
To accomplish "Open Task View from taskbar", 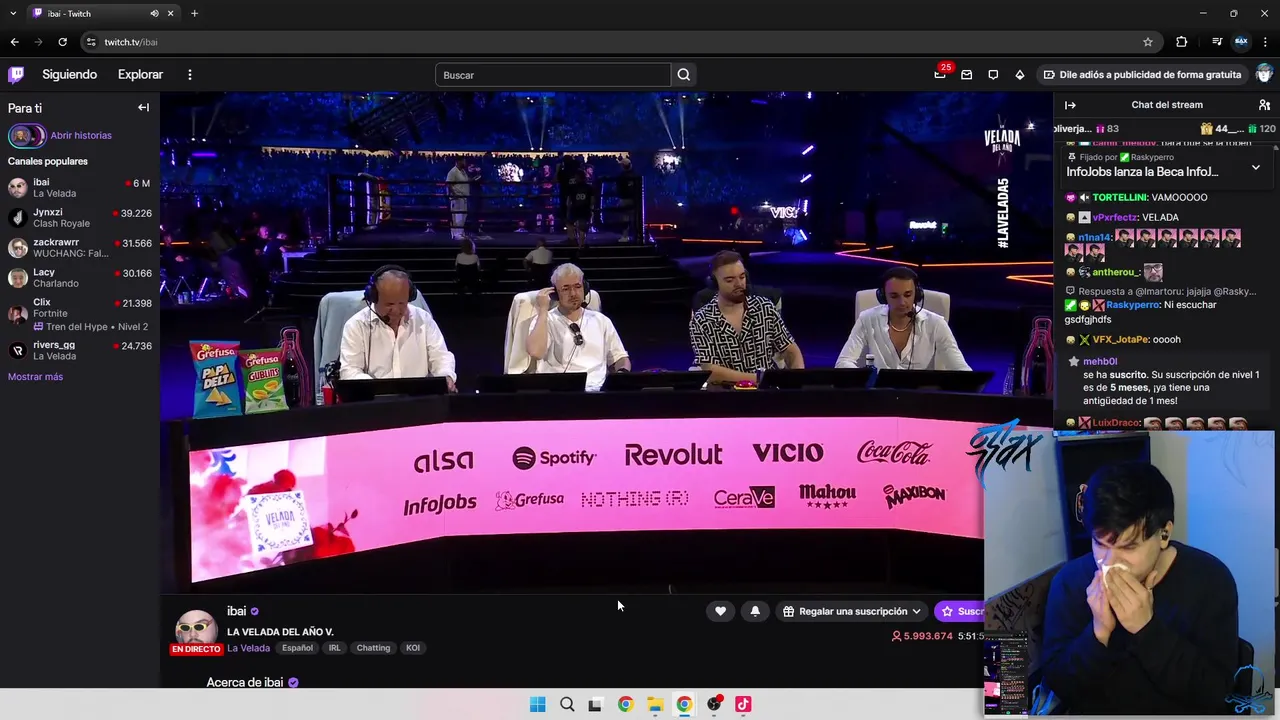I will click(x=596, y=704).
